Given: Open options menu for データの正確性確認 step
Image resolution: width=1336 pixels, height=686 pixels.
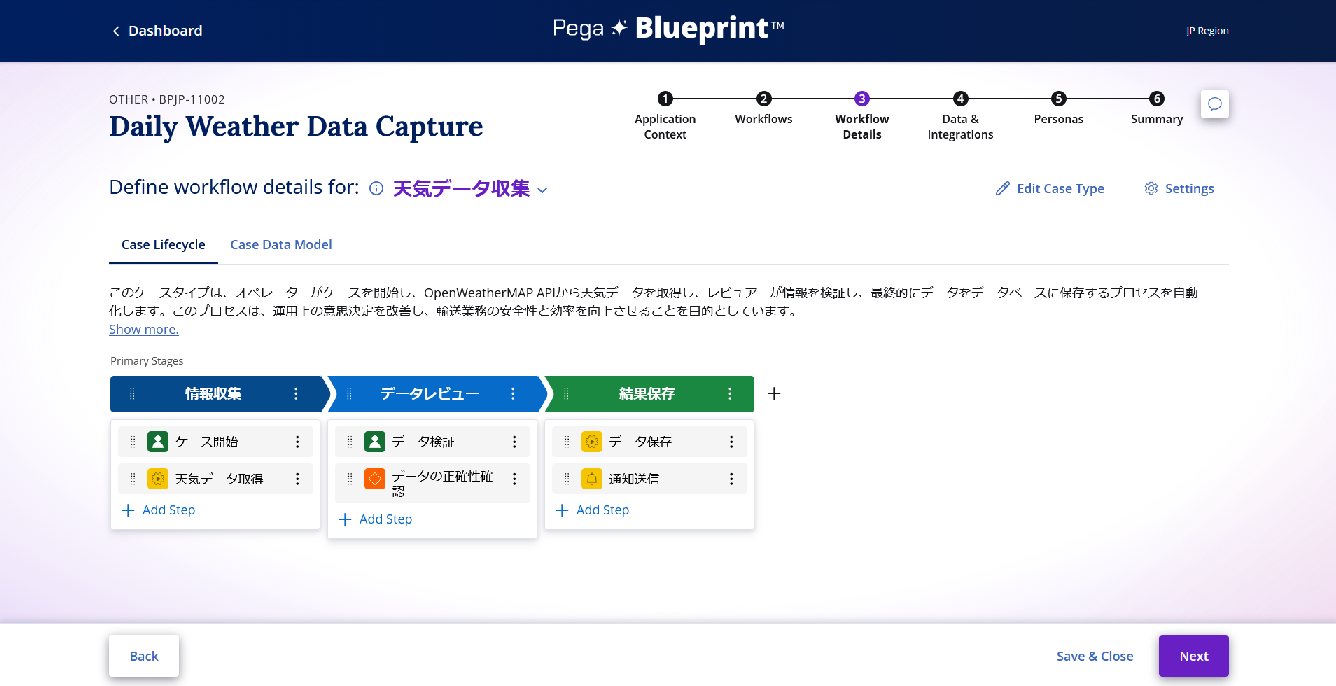Looking at the screenshot, I should (x=514, y=478).
